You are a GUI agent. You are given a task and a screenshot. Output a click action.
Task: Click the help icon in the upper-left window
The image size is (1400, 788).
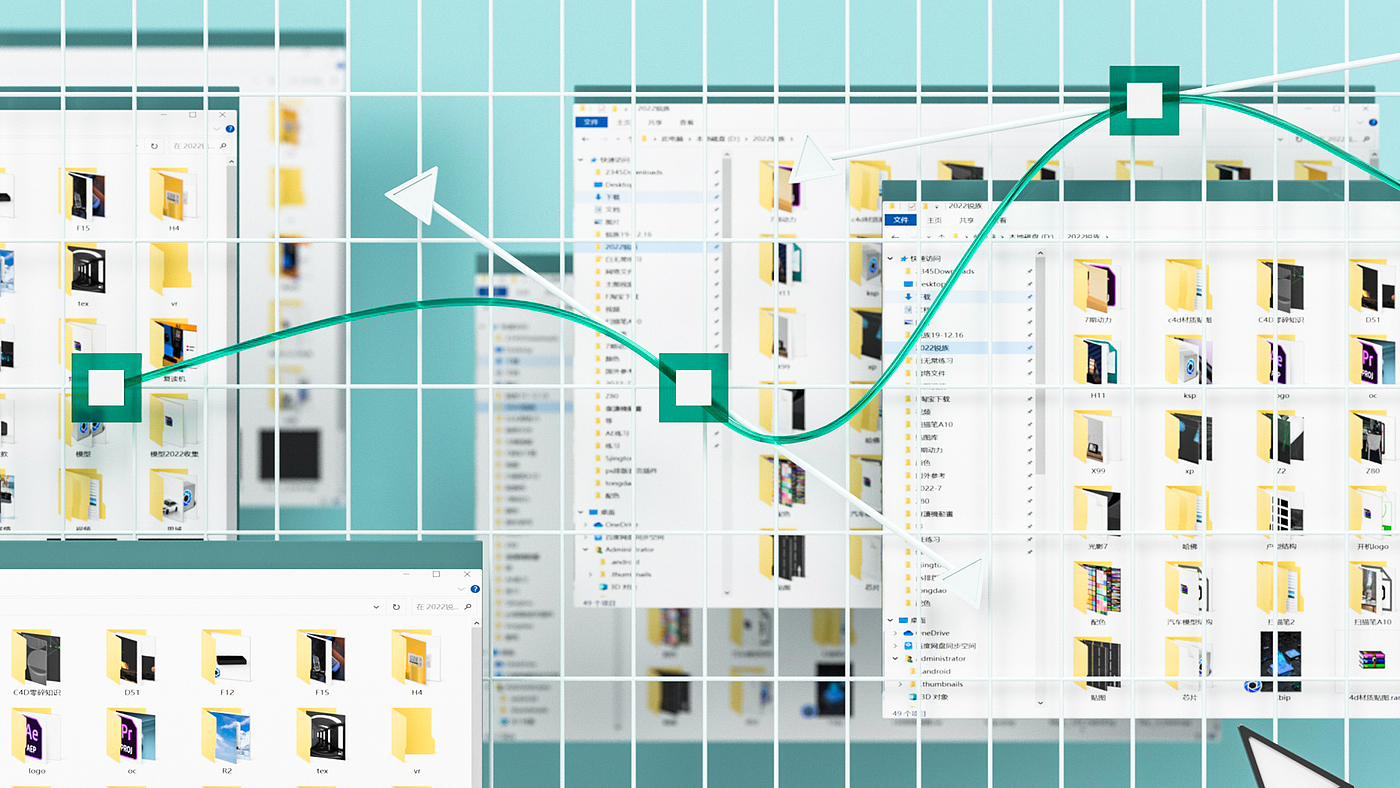tap(230, 129)
